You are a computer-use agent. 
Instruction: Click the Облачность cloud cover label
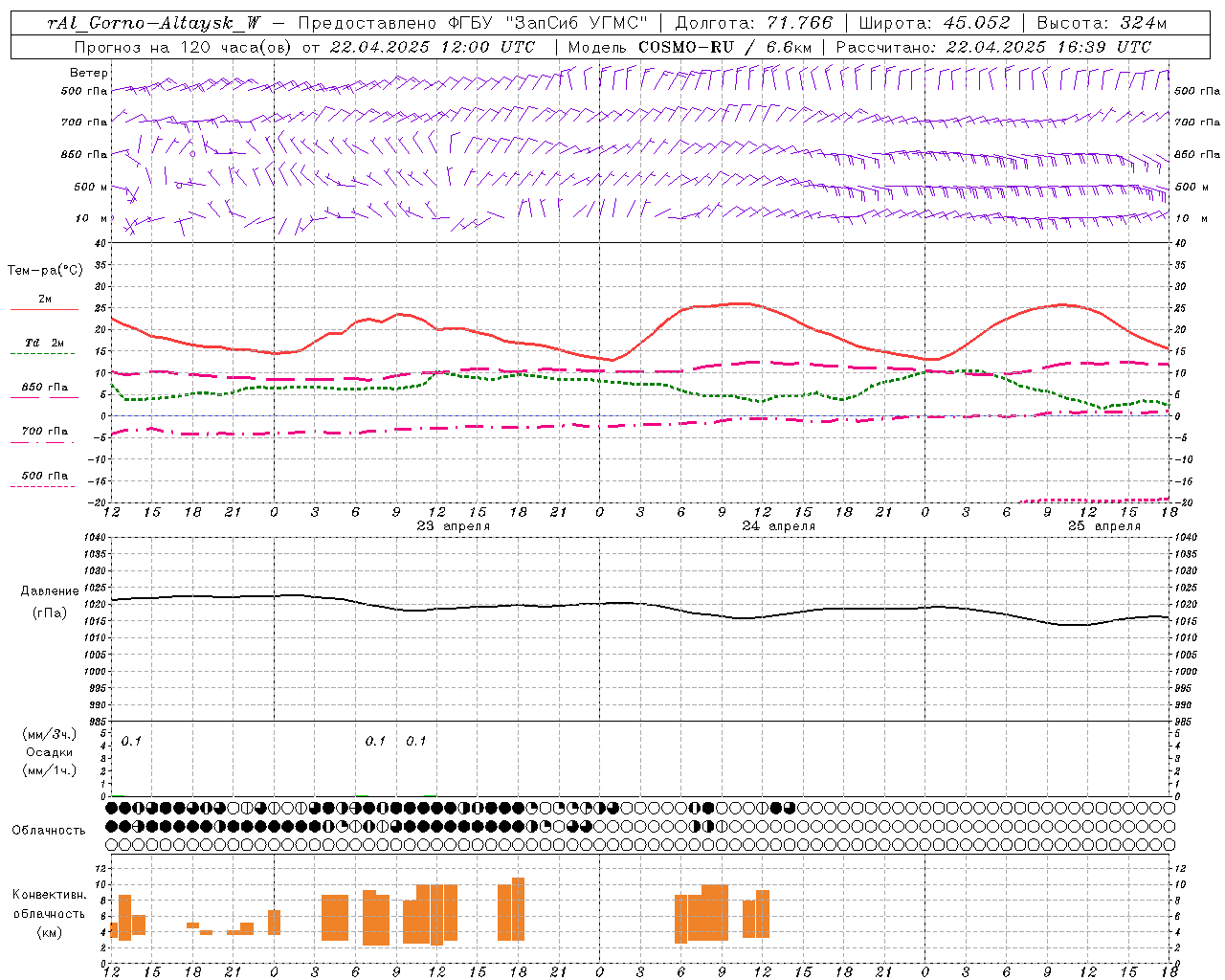48,831
